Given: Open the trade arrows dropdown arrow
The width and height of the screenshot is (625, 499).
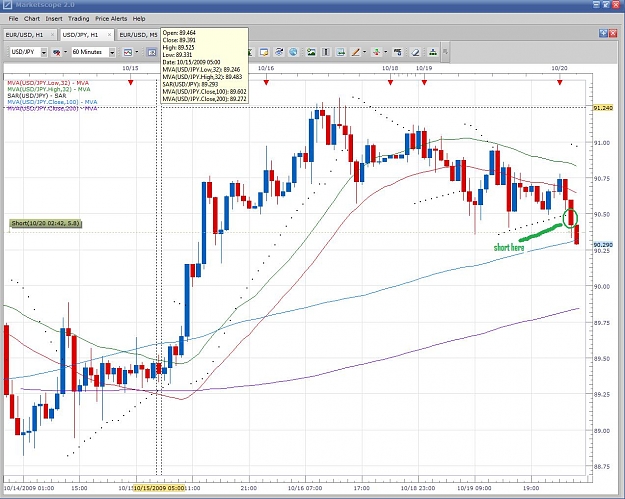Looking at the screenshot, I should pos(385,52).
